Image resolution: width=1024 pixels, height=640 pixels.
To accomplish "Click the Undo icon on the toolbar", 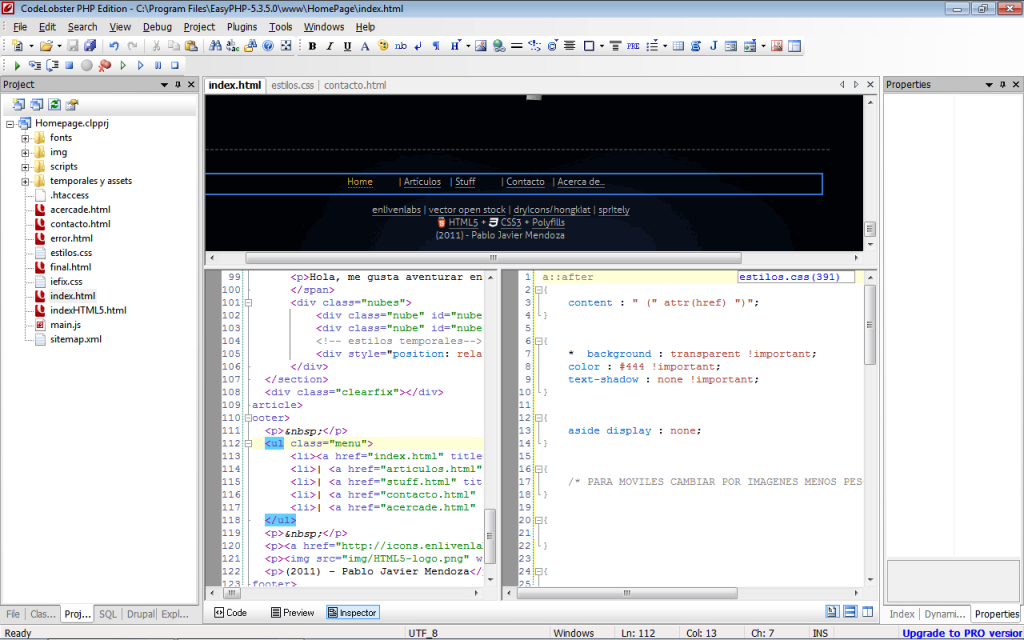I will click(112, 45).
